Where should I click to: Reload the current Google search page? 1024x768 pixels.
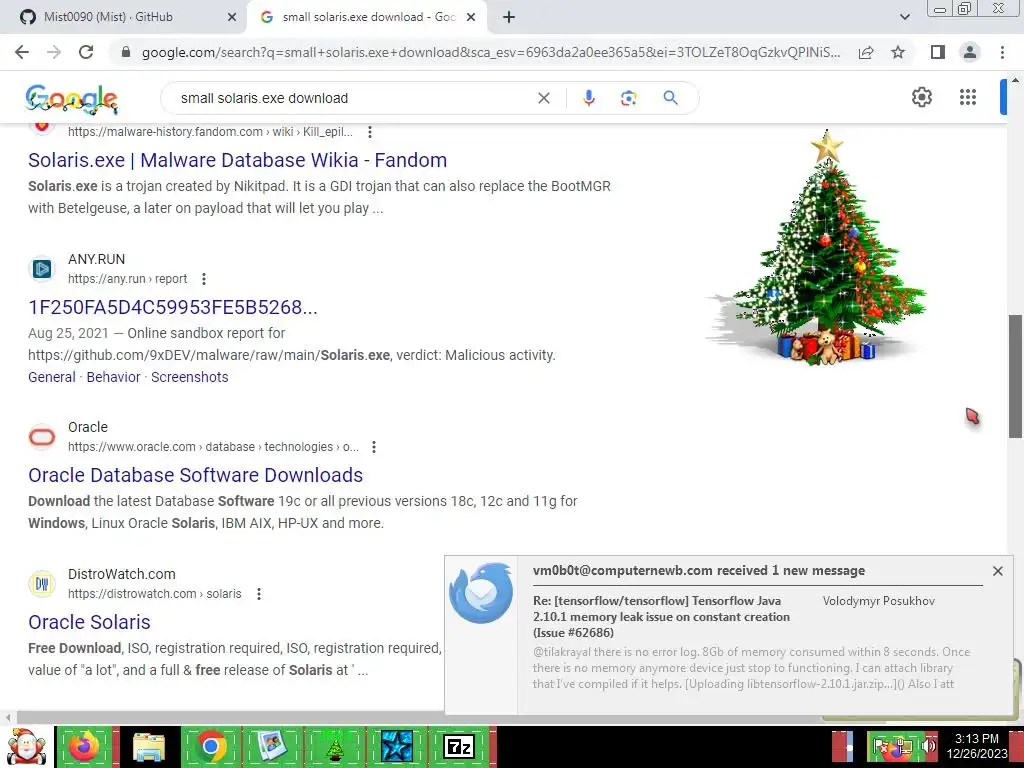[x=86, y=52]
